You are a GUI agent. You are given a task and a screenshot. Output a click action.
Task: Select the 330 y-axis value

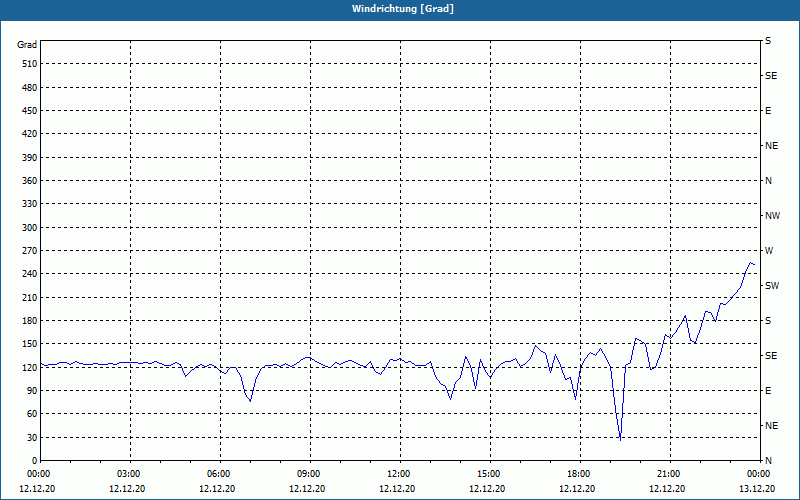click(30, 204)
